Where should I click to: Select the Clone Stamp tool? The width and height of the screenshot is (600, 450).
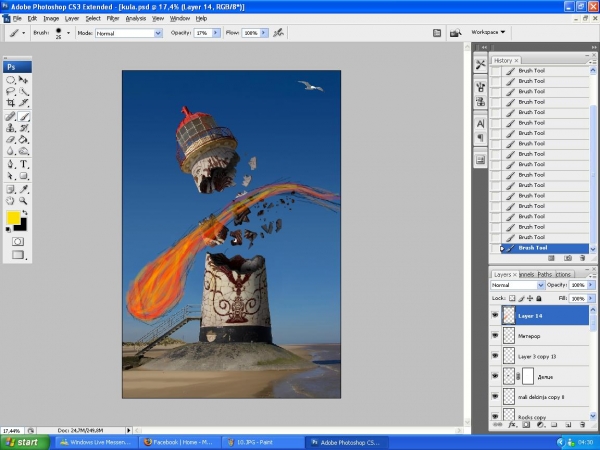10,128
